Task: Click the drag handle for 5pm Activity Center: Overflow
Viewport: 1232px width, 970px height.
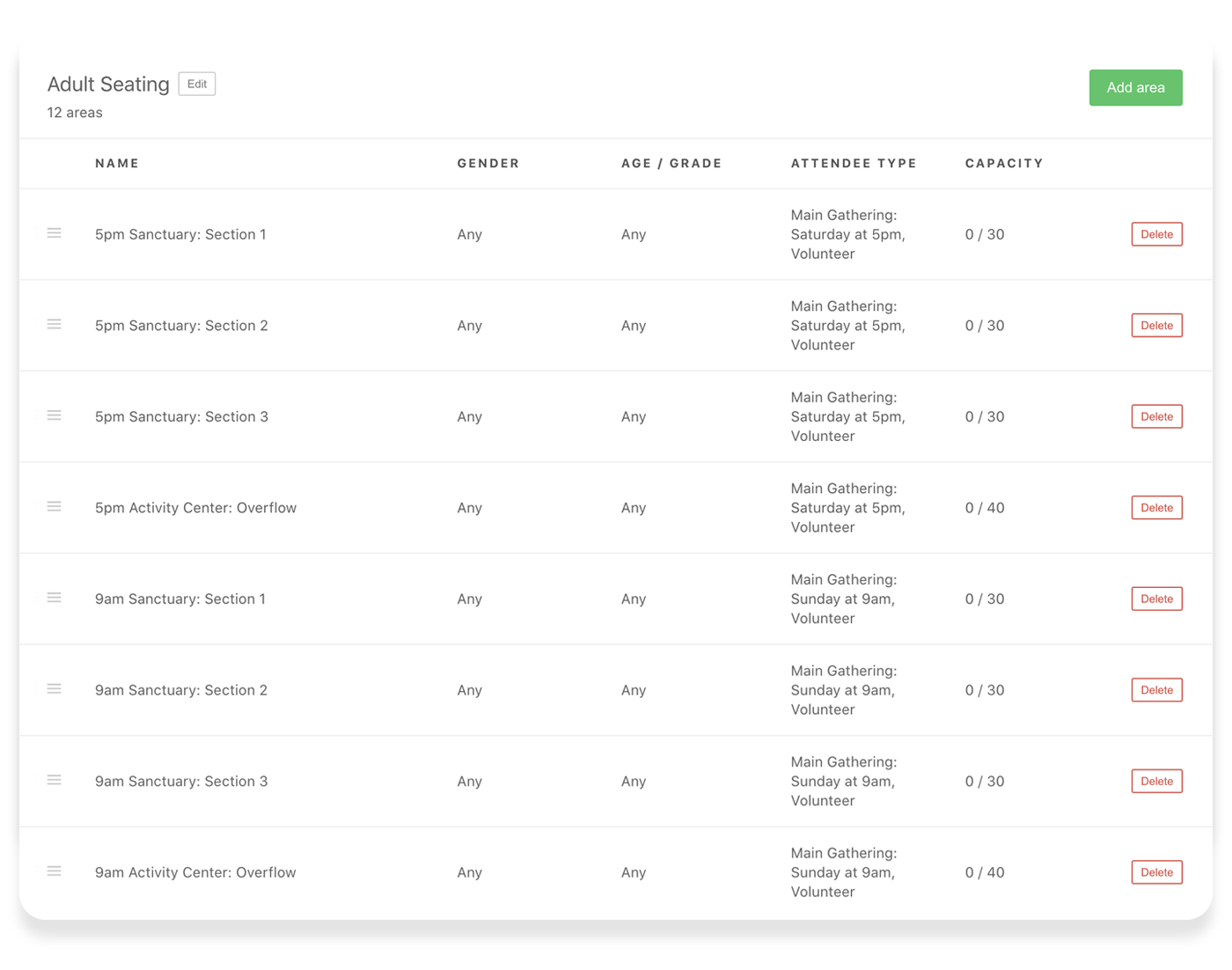Action: [54, 506]
